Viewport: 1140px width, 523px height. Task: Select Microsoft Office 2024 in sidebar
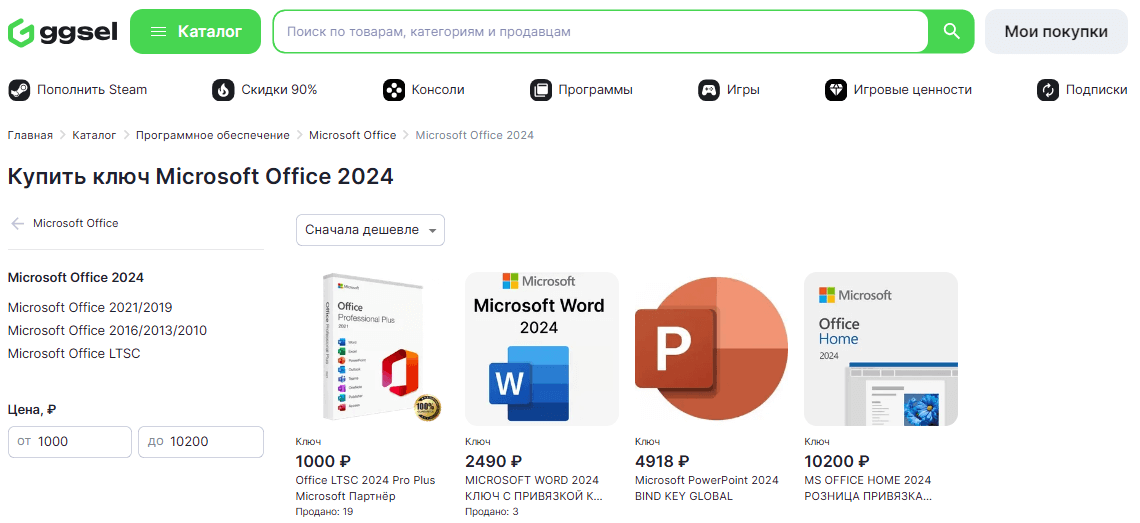click(x=76, y=277)
